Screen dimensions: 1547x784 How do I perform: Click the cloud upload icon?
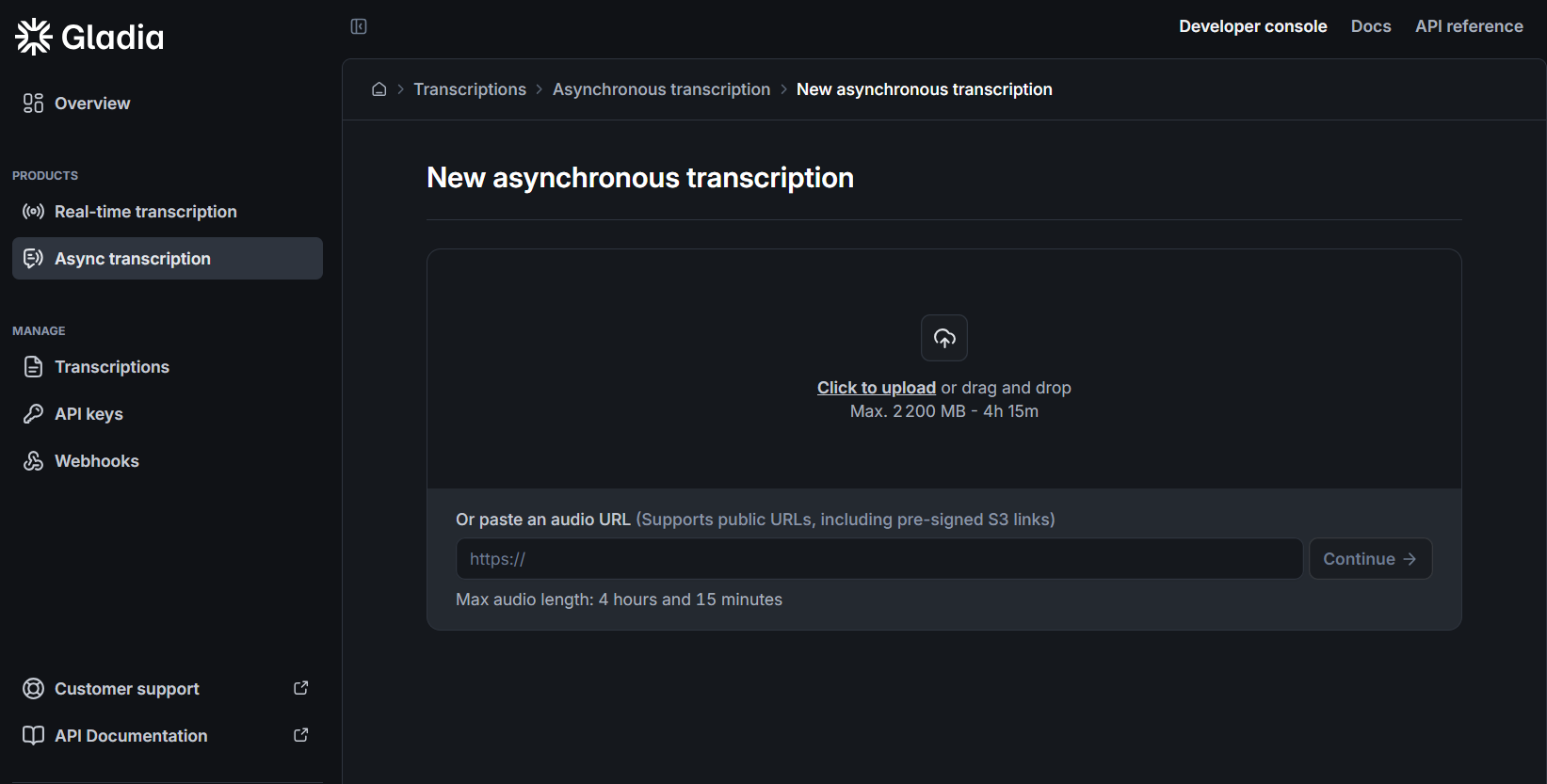[x=943, y=338]
